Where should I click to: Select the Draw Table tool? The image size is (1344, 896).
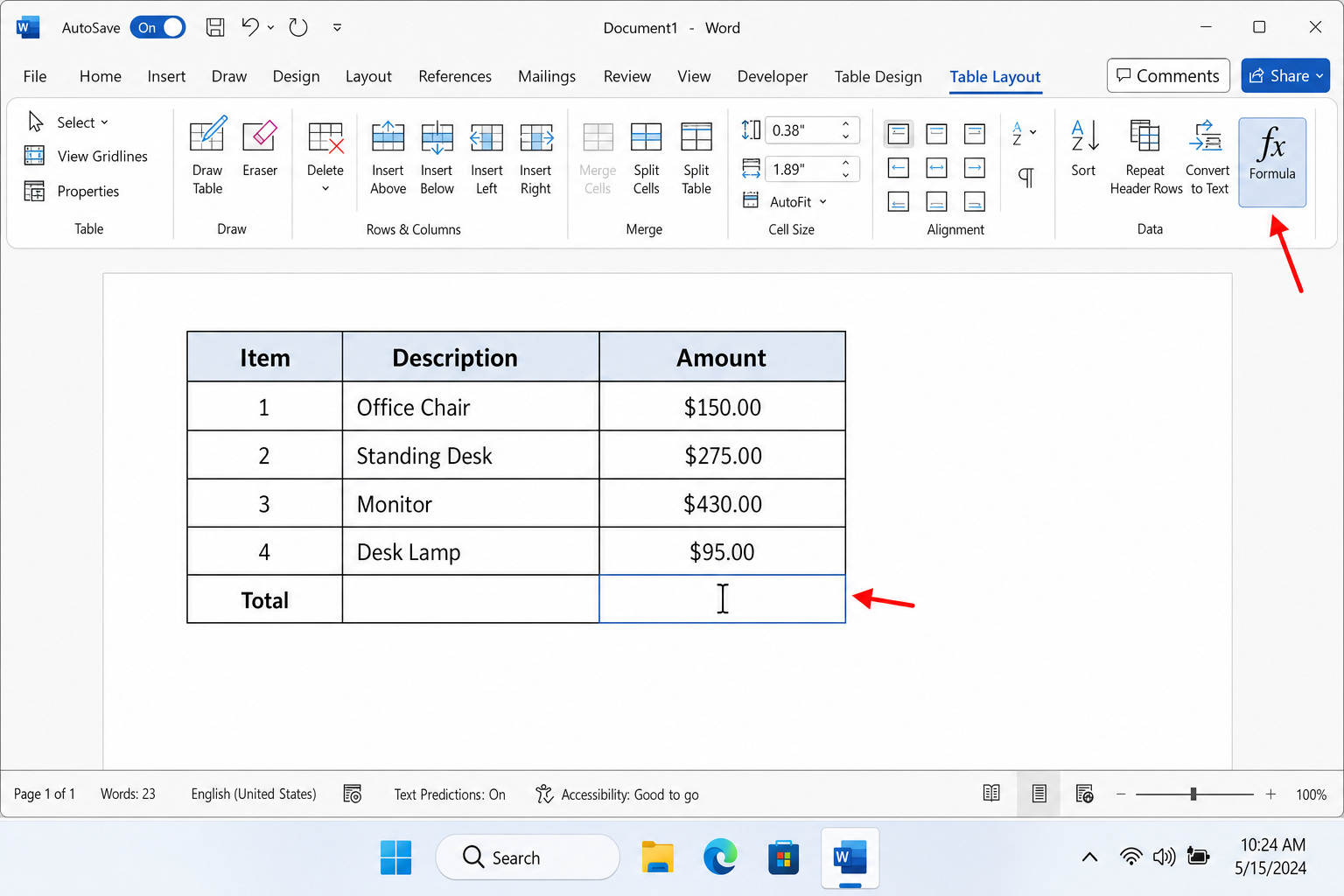coord(207,157)
